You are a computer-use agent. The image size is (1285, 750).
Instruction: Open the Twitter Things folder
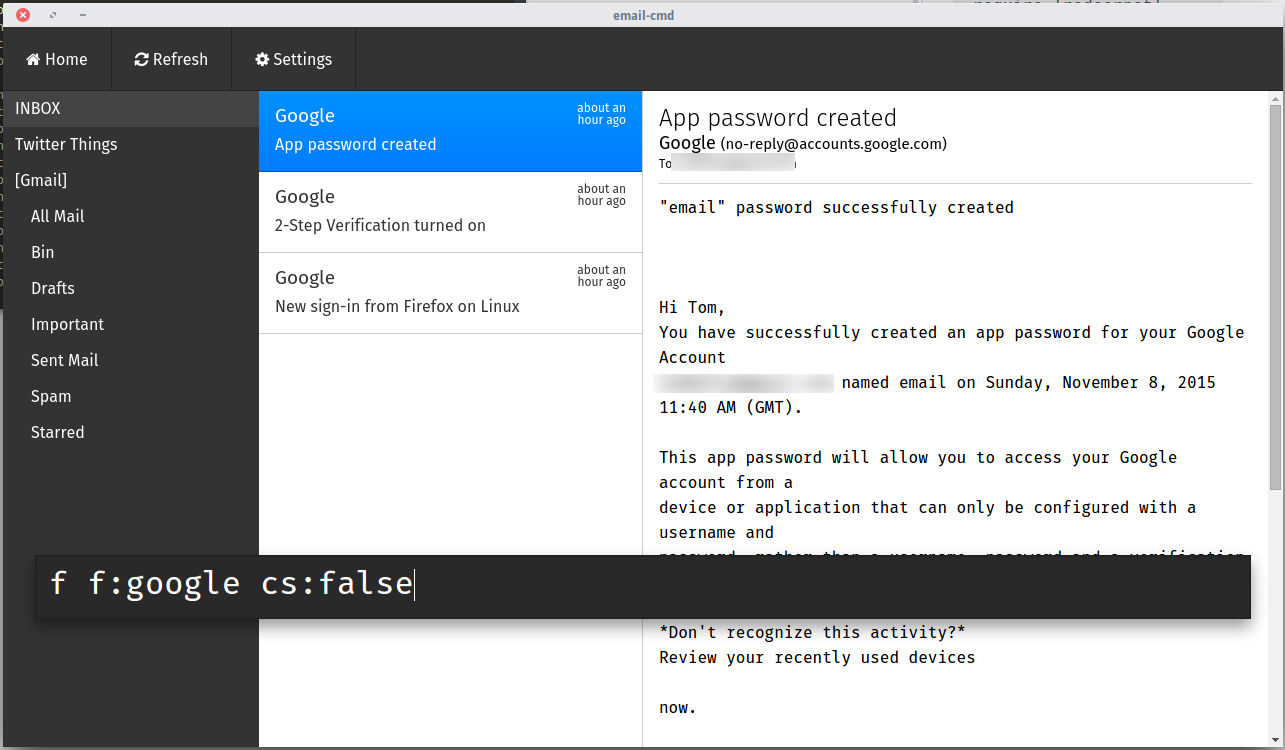click(130, 144)
